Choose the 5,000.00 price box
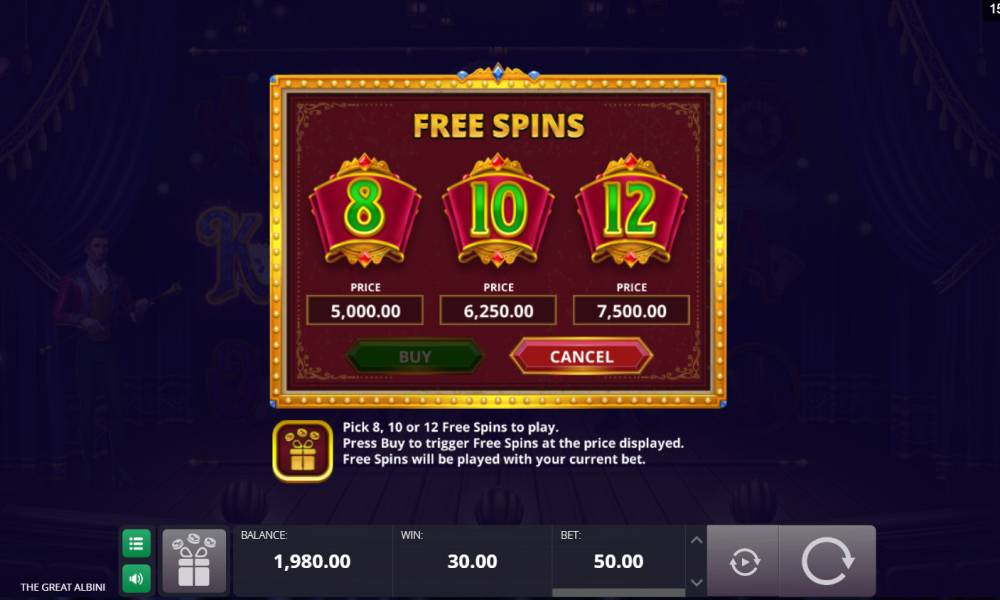 pos(365,311)
